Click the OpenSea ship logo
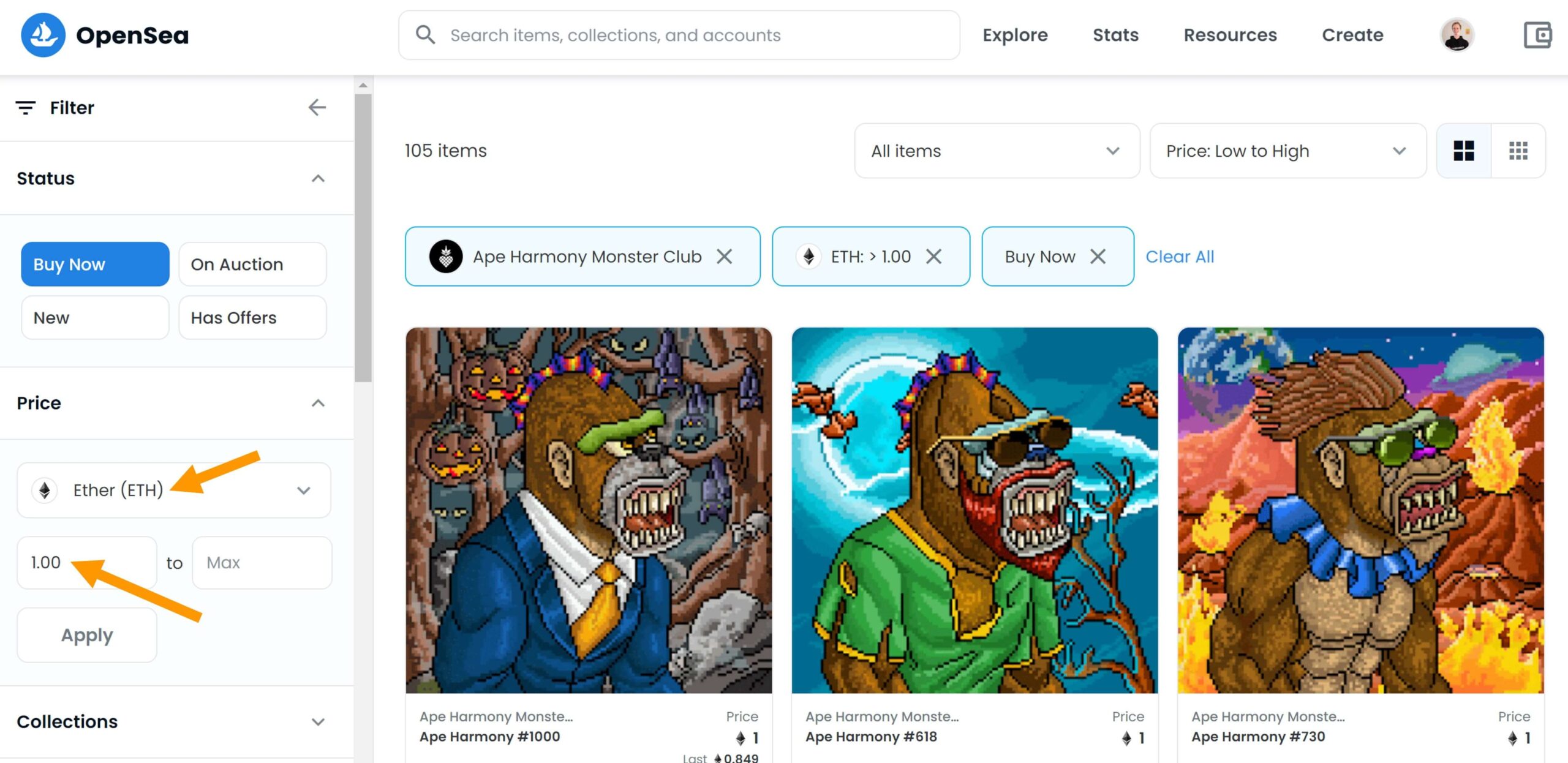The width and height of the screenshot is (1568, 763). pos(43,35)
